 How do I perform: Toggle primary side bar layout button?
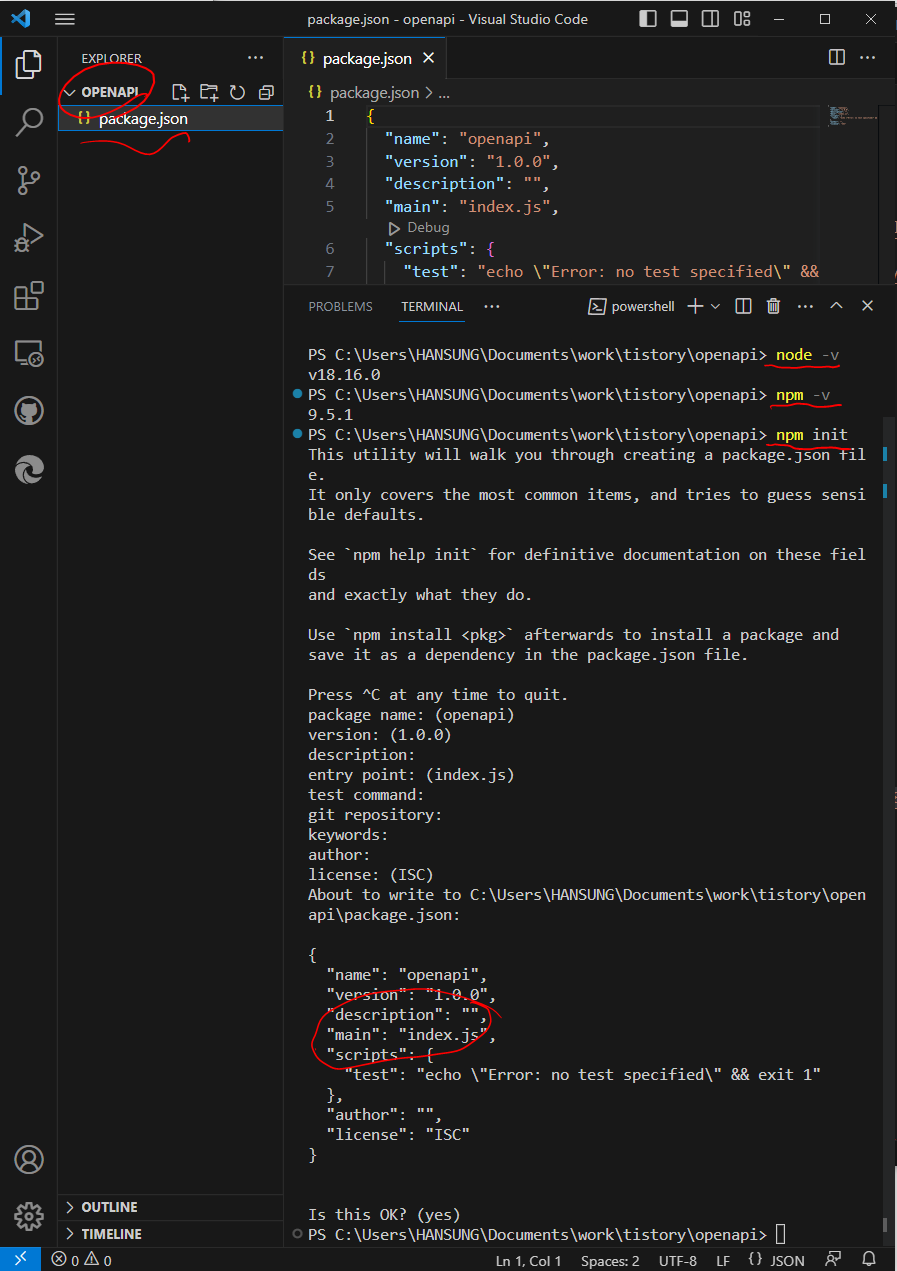pos(648,19)
